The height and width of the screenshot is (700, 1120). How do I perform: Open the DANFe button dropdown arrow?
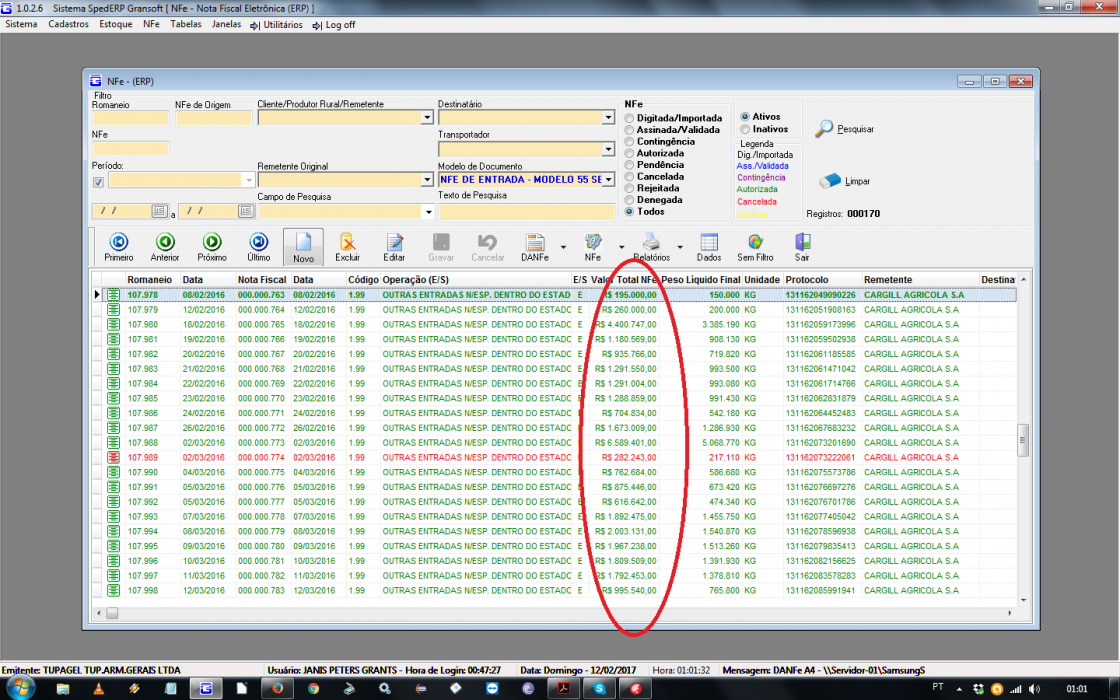(x=563, y=247)
